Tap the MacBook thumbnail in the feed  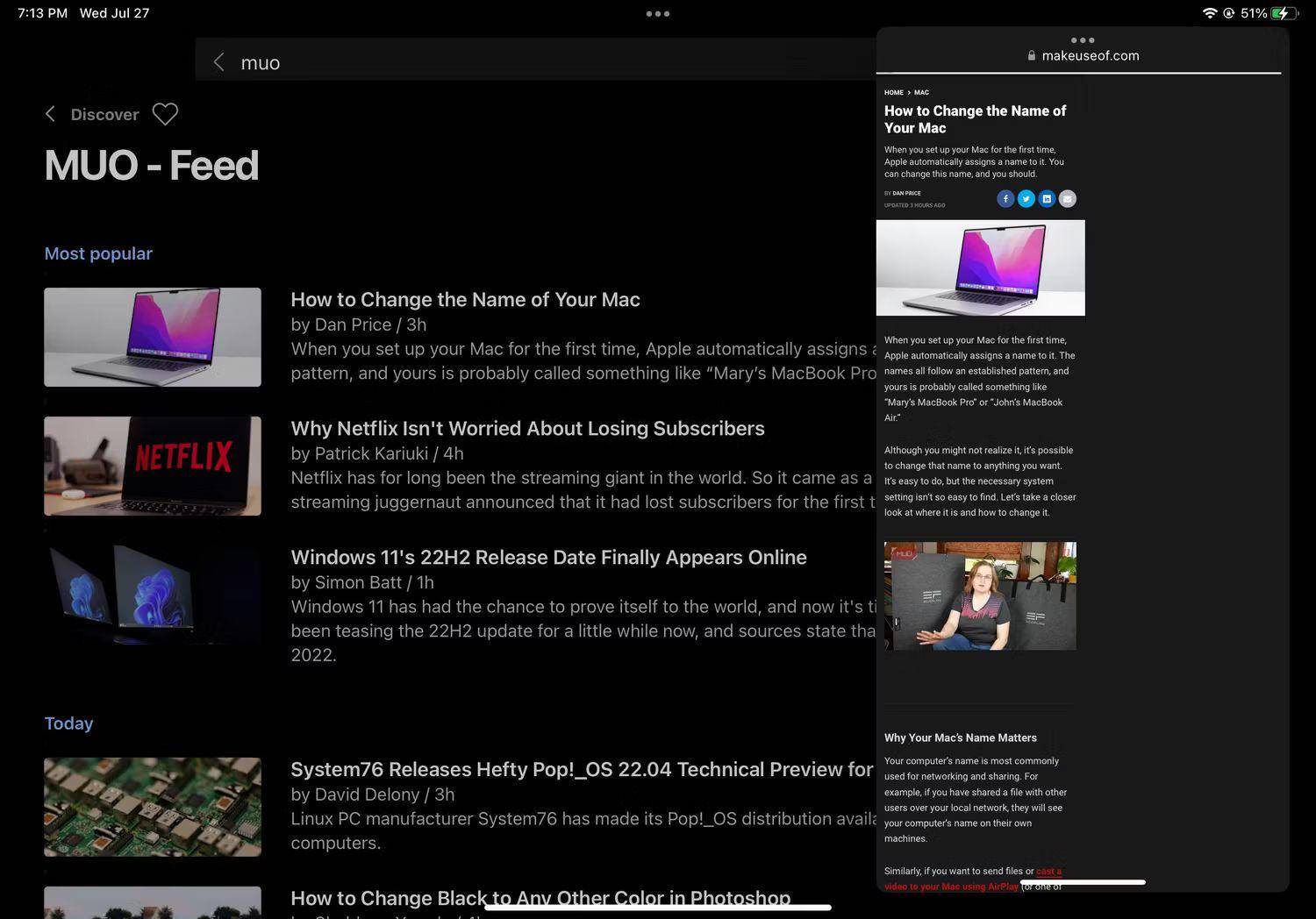coord(153,337)
